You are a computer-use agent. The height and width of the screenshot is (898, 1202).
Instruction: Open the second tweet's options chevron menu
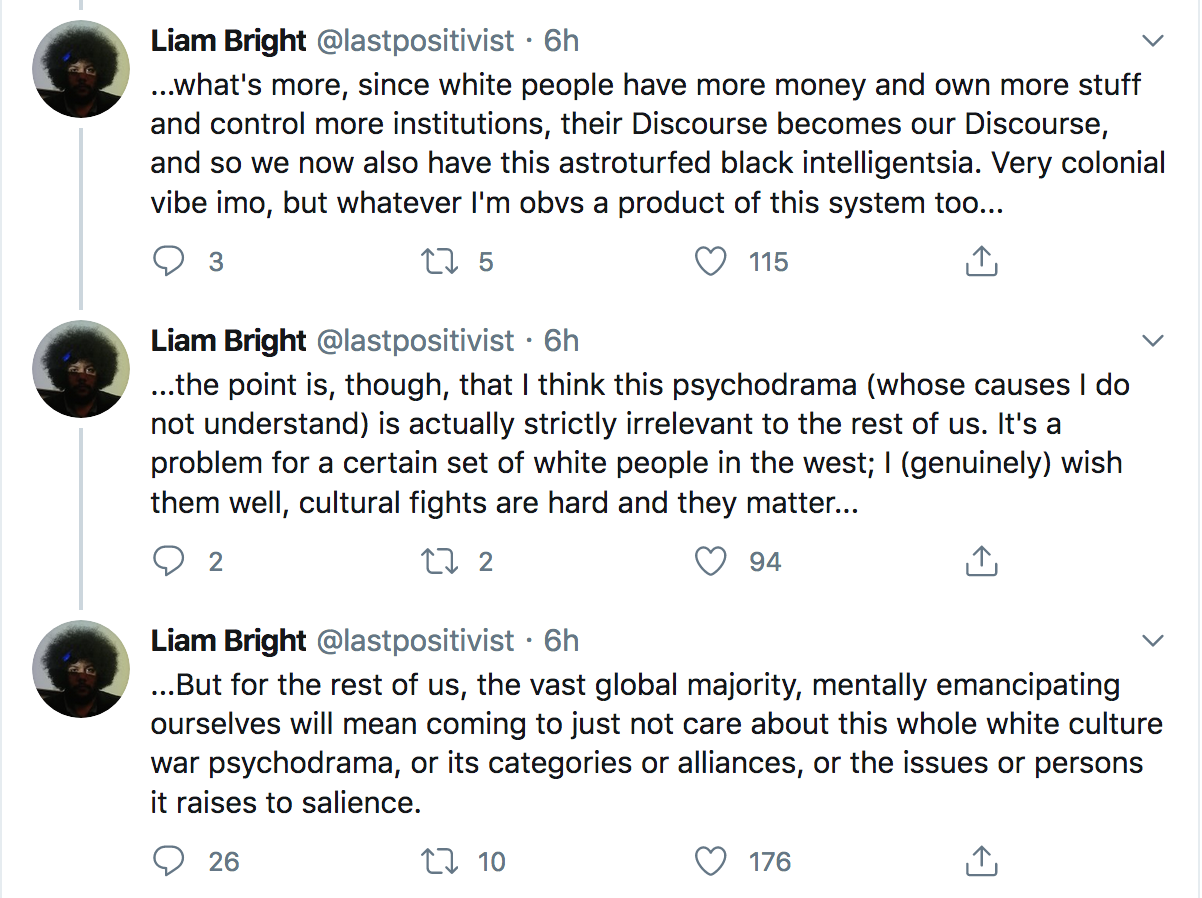pyautogui.click(x=1153, y=342)
